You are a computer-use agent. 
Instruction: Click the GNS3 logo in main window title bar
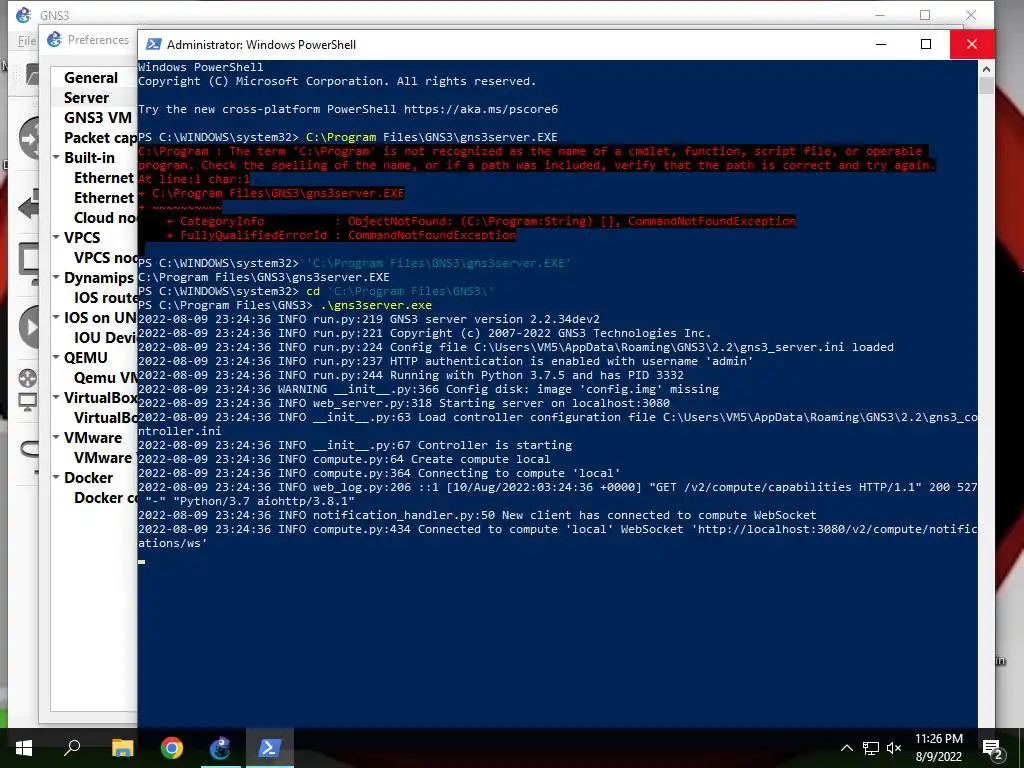24,14
